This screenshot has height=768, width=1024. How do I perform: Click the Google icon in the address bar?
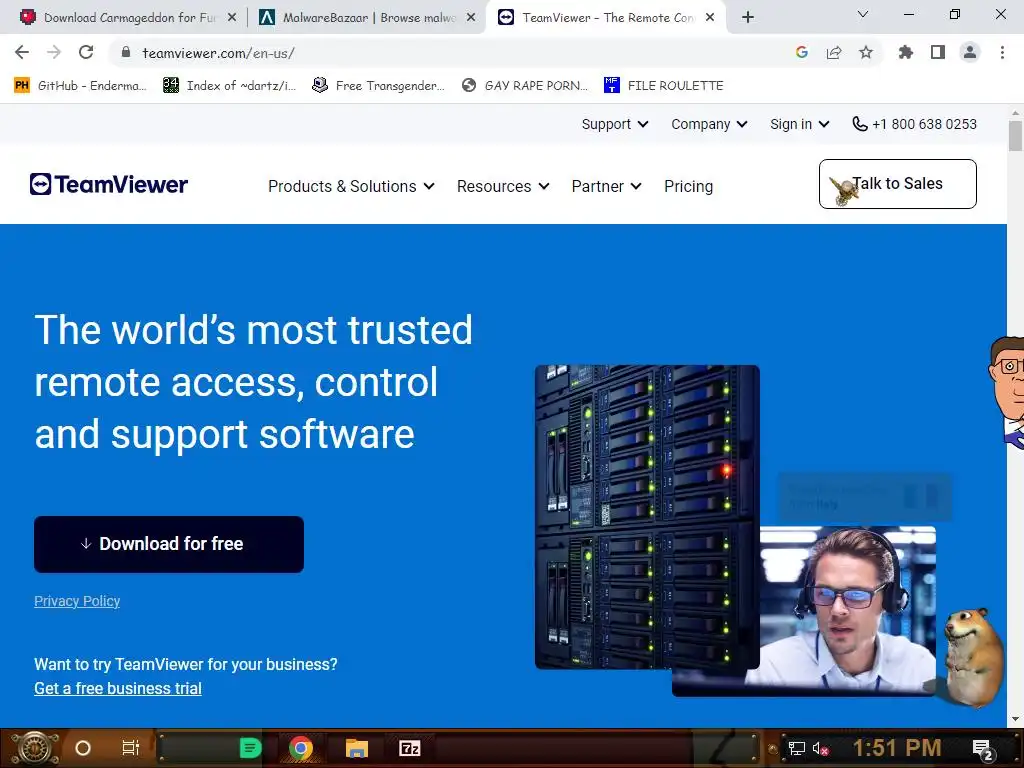pos(802,52)
